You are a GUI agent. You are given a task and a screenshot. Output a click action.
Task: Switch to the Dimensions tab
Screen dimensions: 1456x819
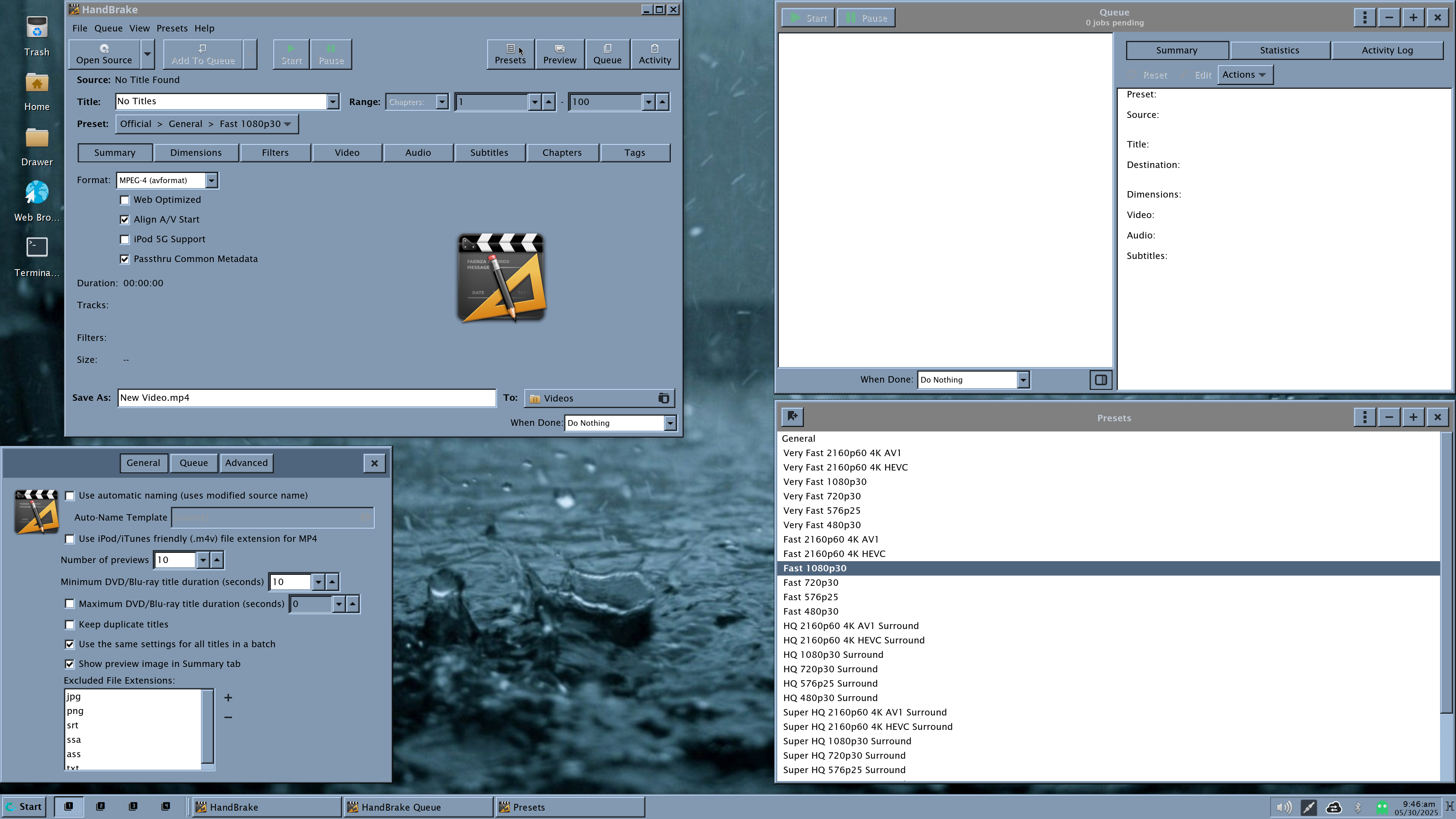coord(196,152)
